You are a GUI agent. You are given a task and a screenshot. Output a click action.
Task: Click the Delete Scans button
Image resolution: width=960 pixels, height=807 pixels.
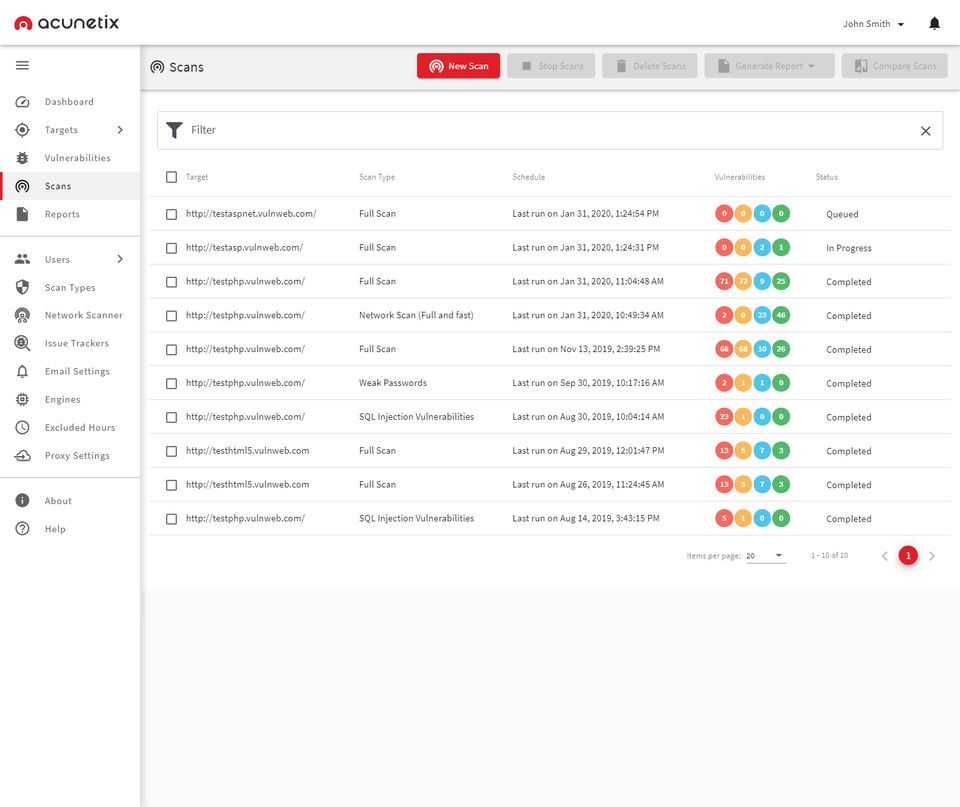[650, 66]
